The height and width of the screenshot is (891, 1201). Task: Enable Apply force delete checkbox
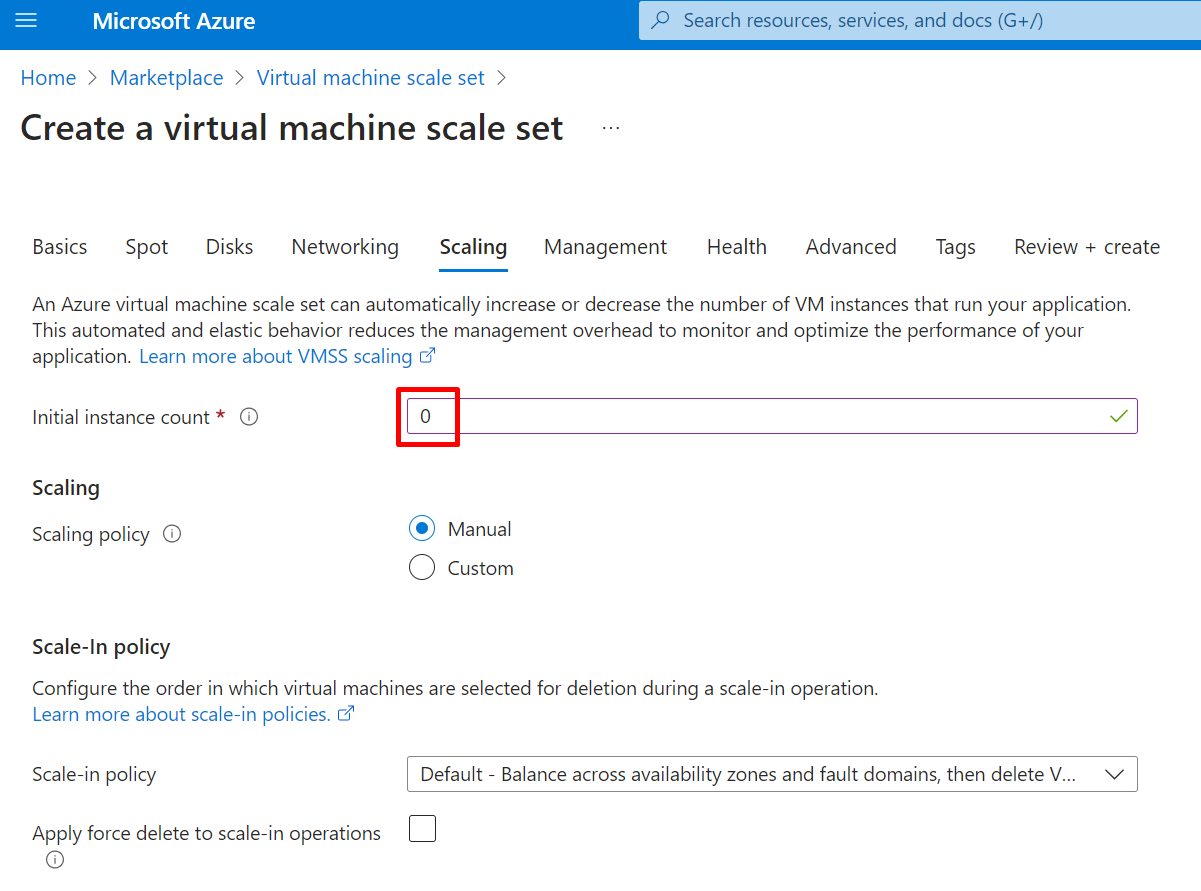coord(422,829)
